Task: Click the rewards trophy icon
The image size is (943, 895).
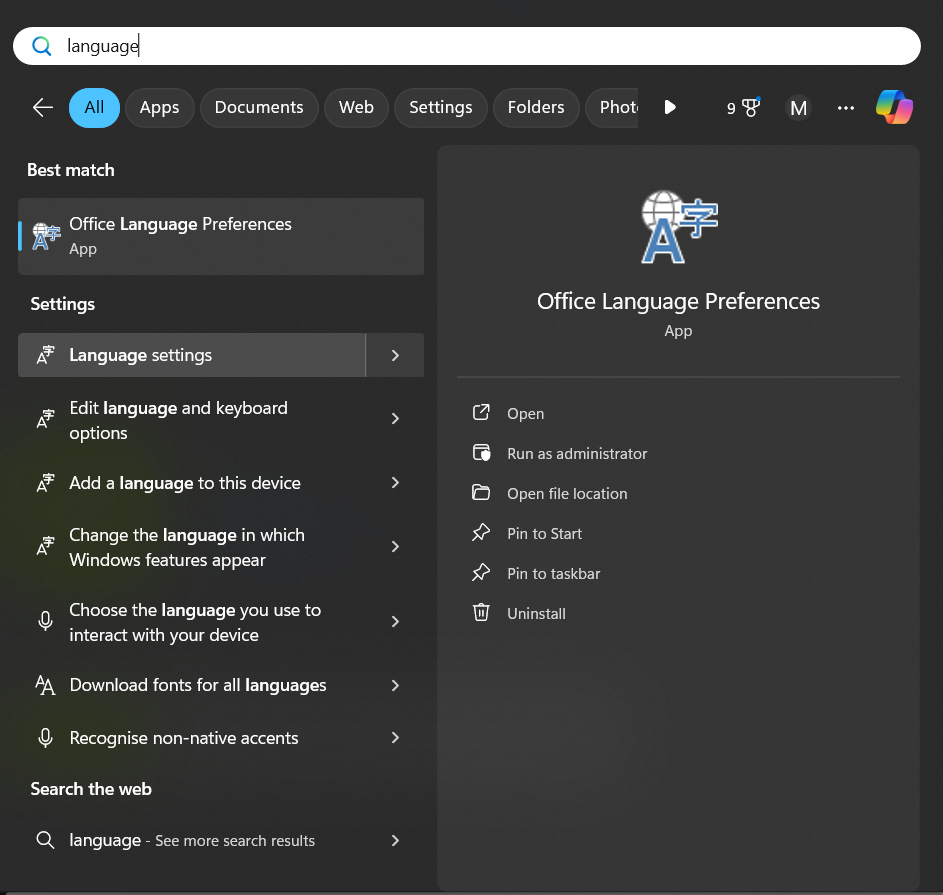Action: point(750,108)
